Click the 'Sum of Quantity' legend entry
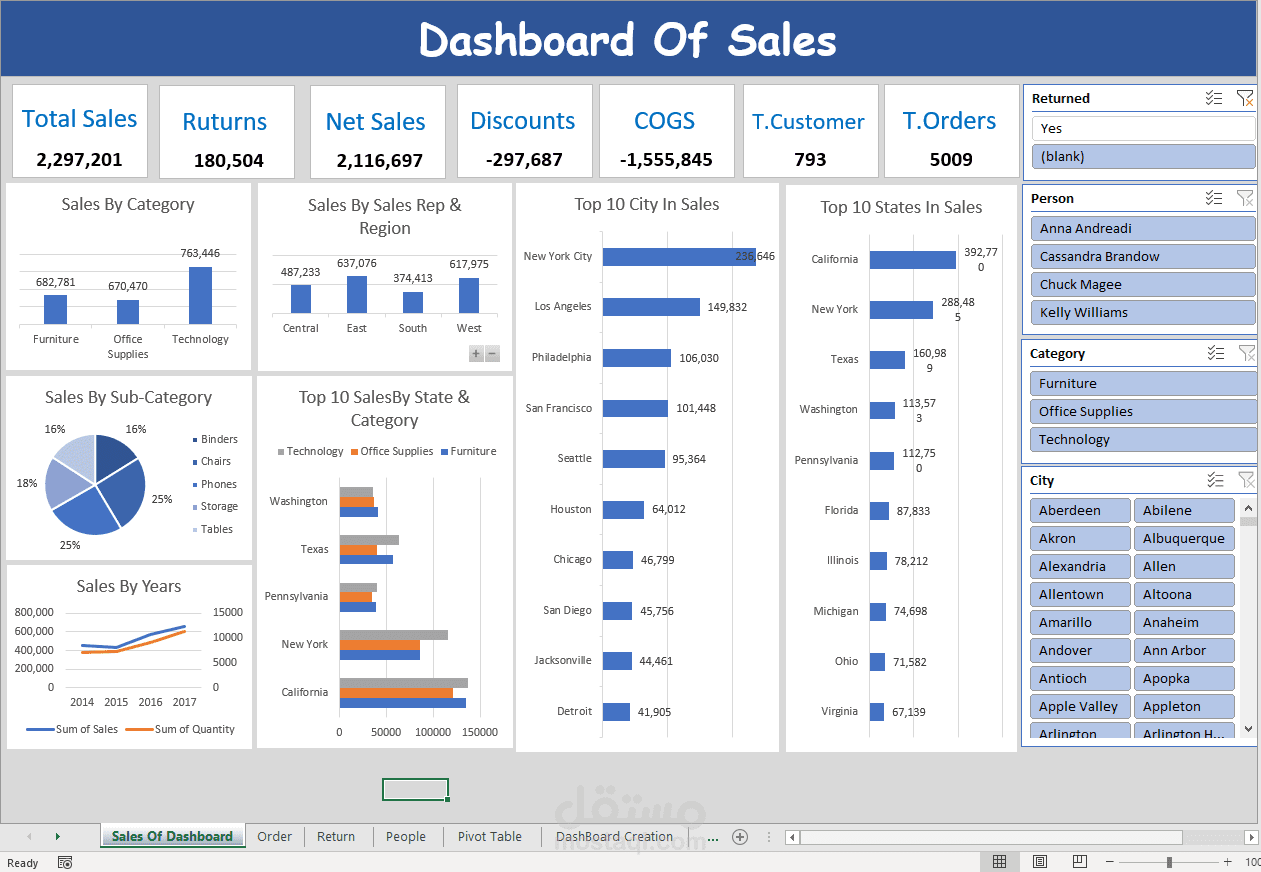1261x872 pixels. click(x=181, y=729)
